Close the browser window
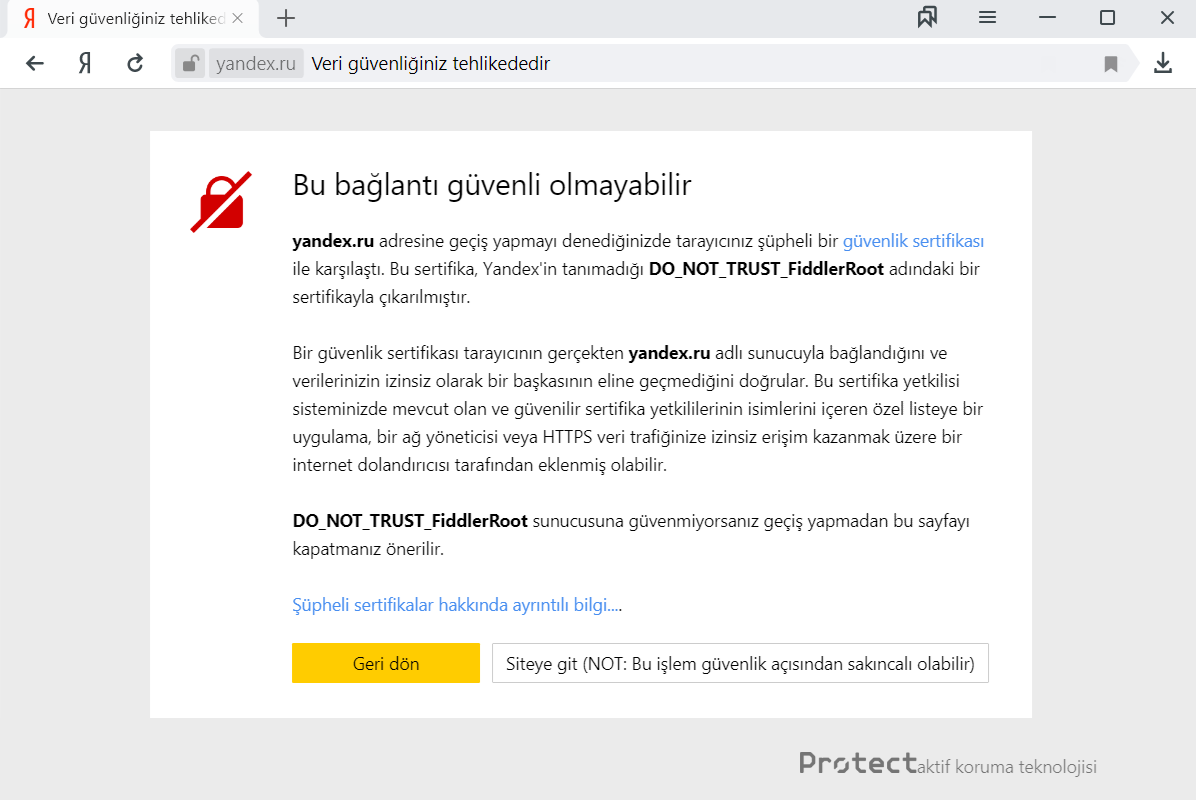 (x=1167, y=18)
